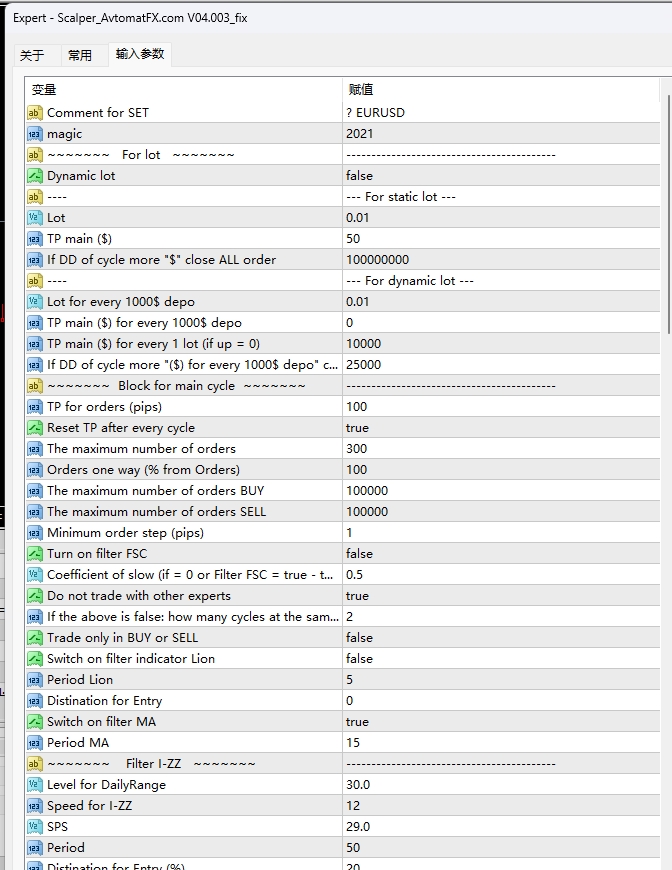
Task: Select the 输入参数 tab
Action: pyautogui.click(x=140, y=54)
